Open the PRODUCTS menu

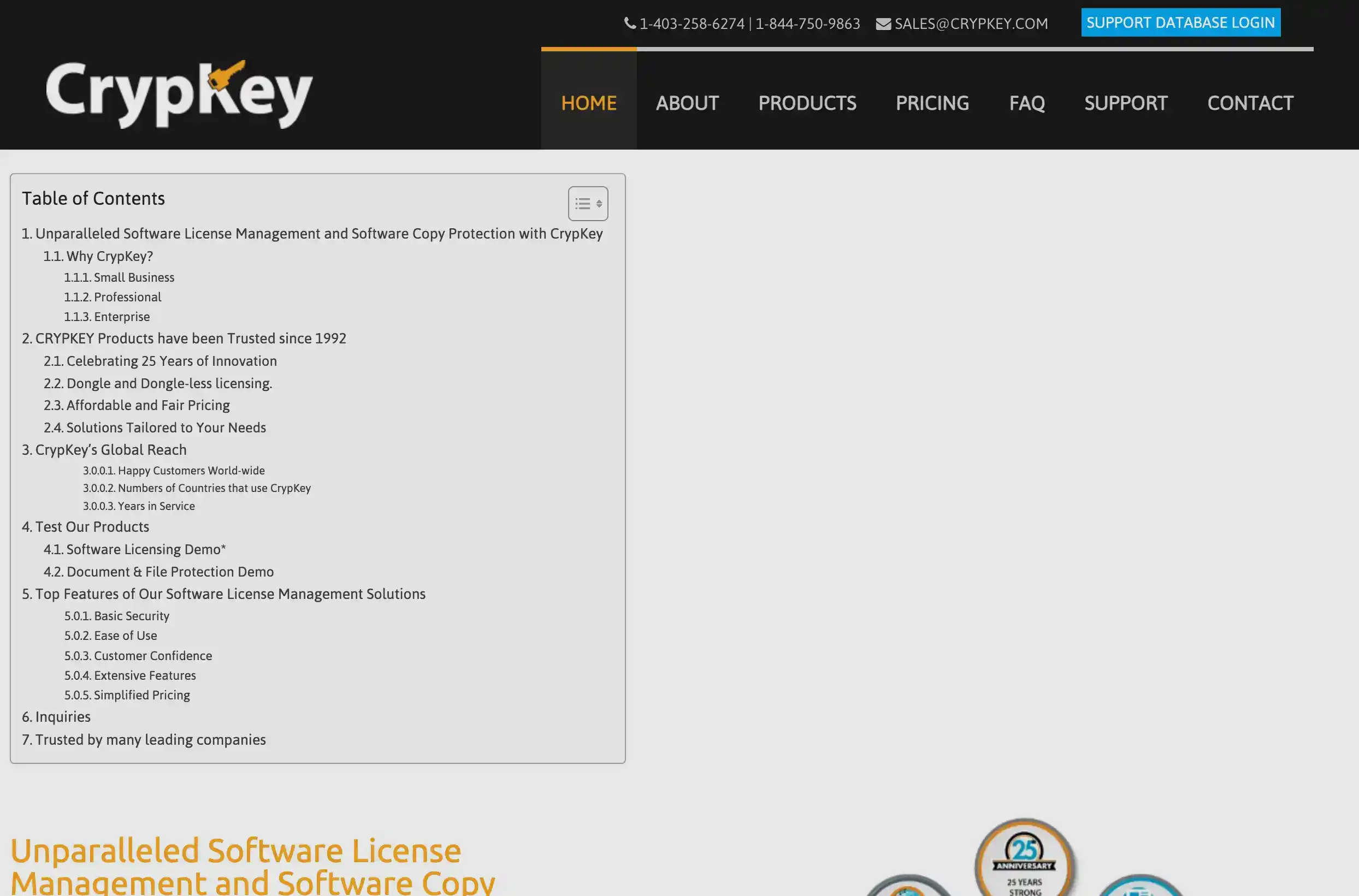807,103
